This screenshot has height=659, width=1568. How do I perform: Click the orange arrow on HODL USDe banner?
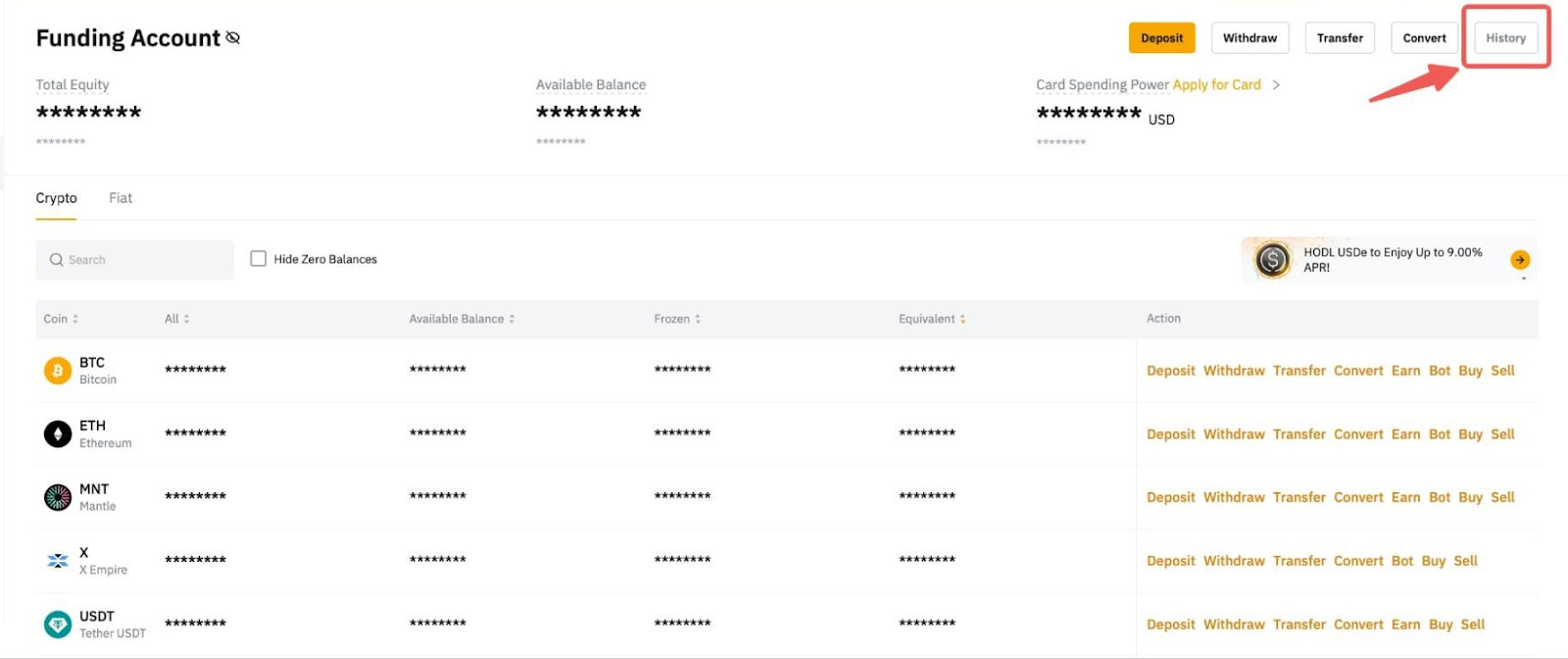(x=1519, y=260)
